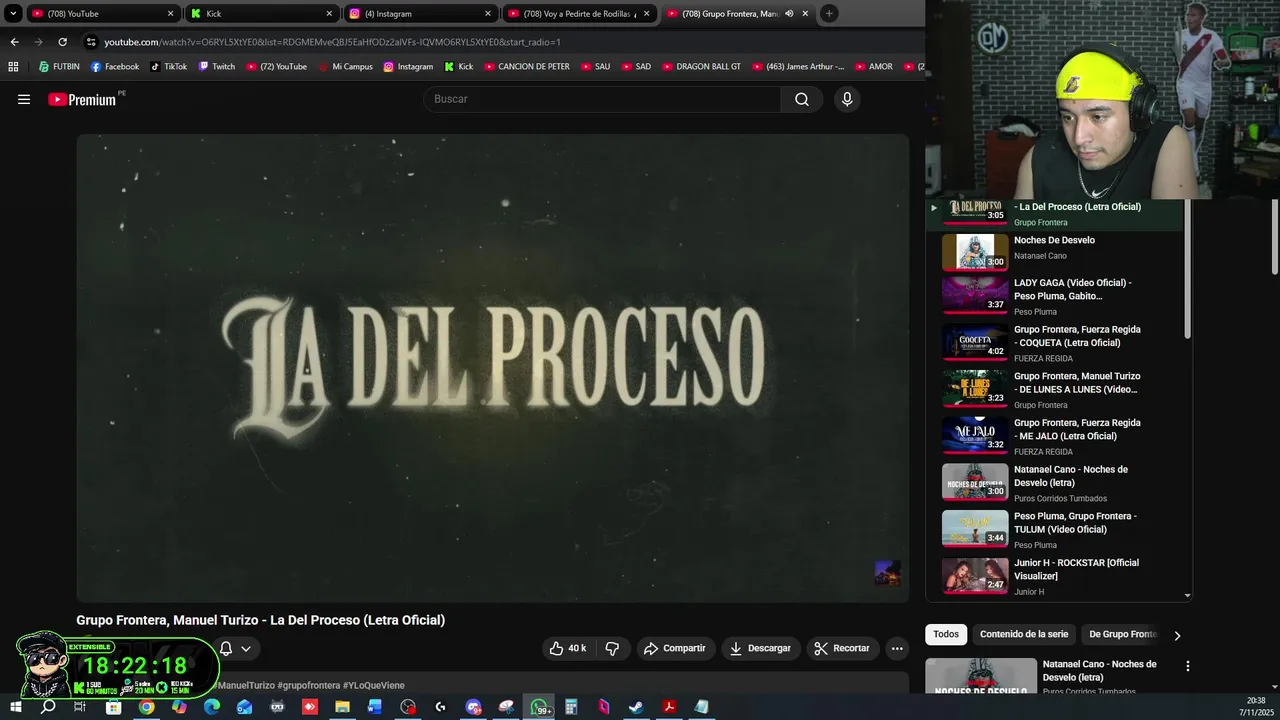Screen dimensions: 1280x720
Task: Open Adobe Acrobat from taskbar
Action: [x=669, y=707]
